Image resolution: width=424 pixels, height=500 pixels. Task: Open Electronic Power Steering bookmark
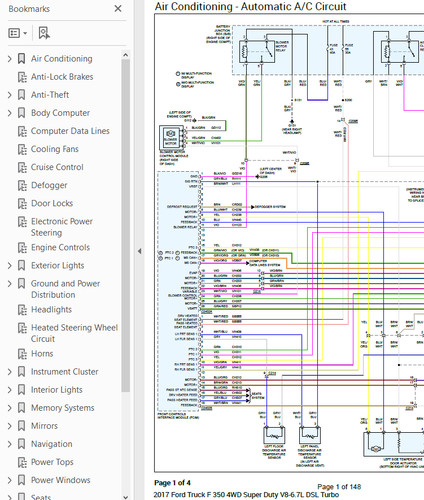[x=62, y=227]
